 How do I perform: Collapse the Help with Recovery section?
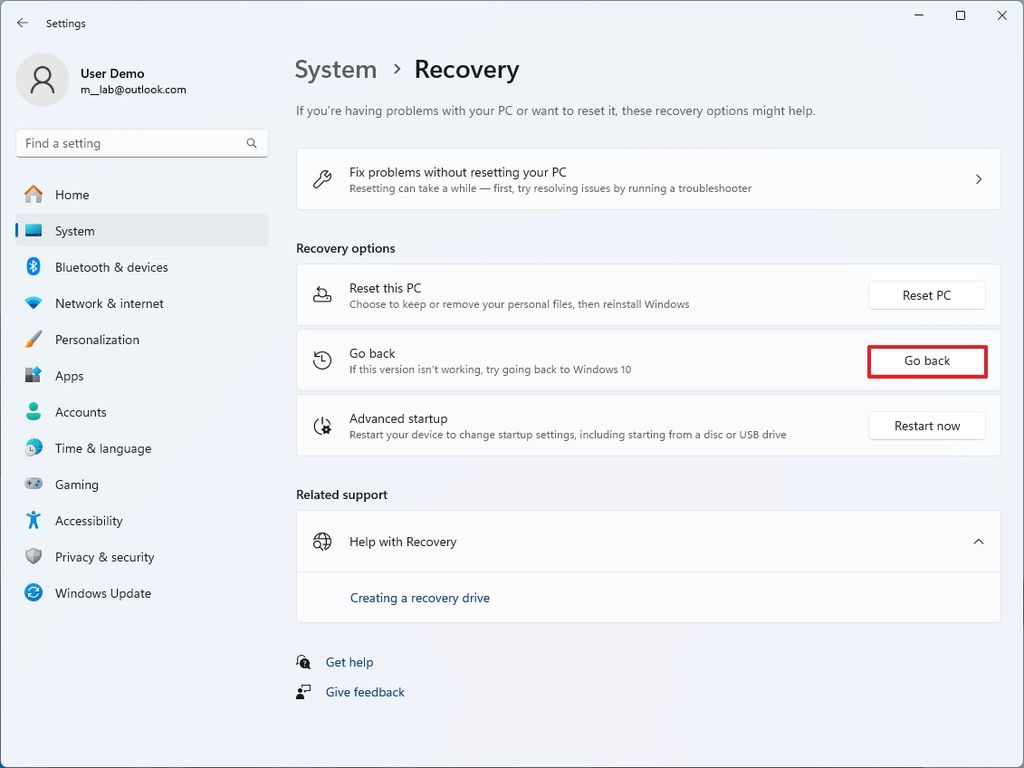pos(978,542)
